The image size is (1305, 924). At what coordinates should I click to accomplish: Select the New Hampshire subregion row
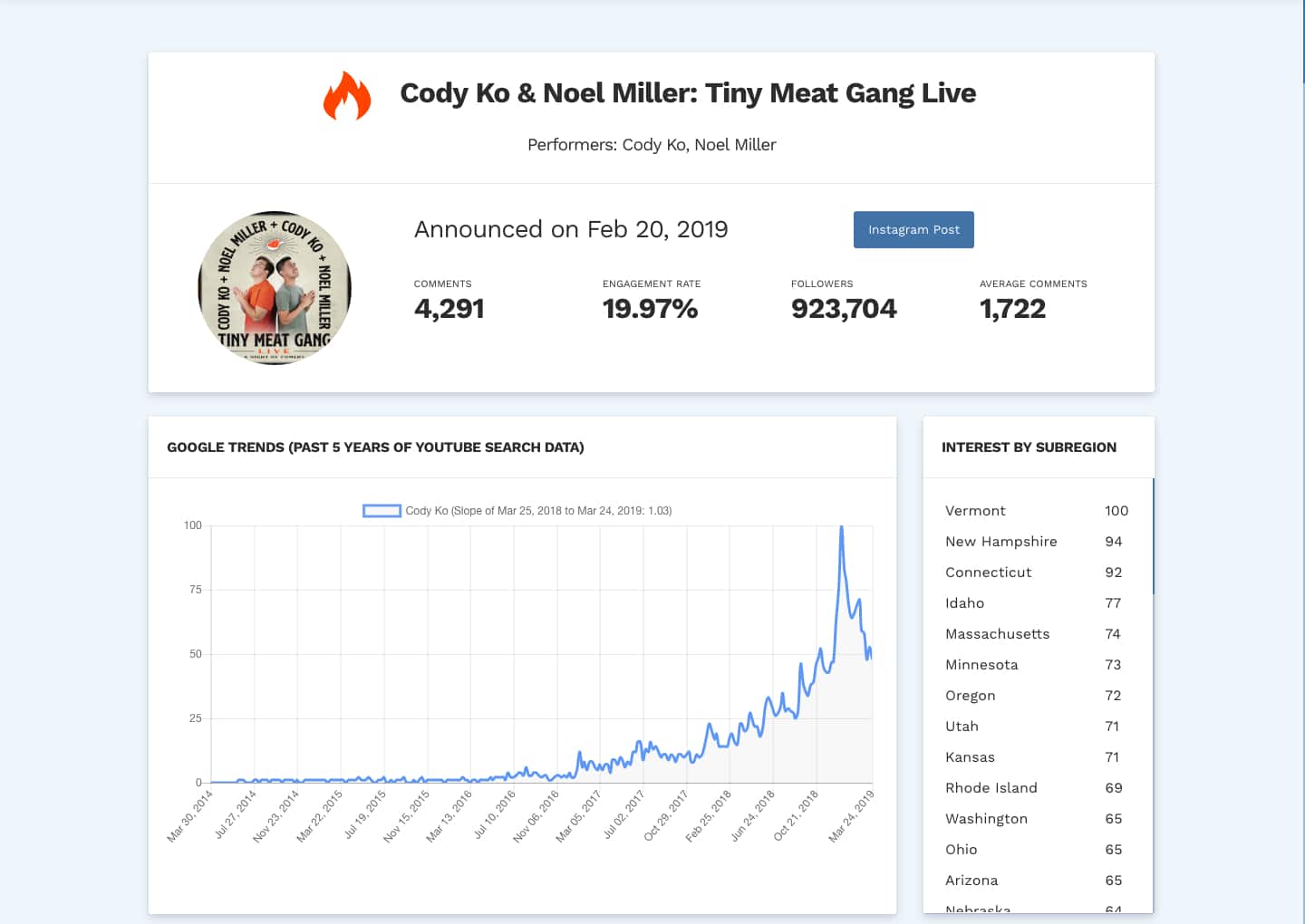point(1037,542)
